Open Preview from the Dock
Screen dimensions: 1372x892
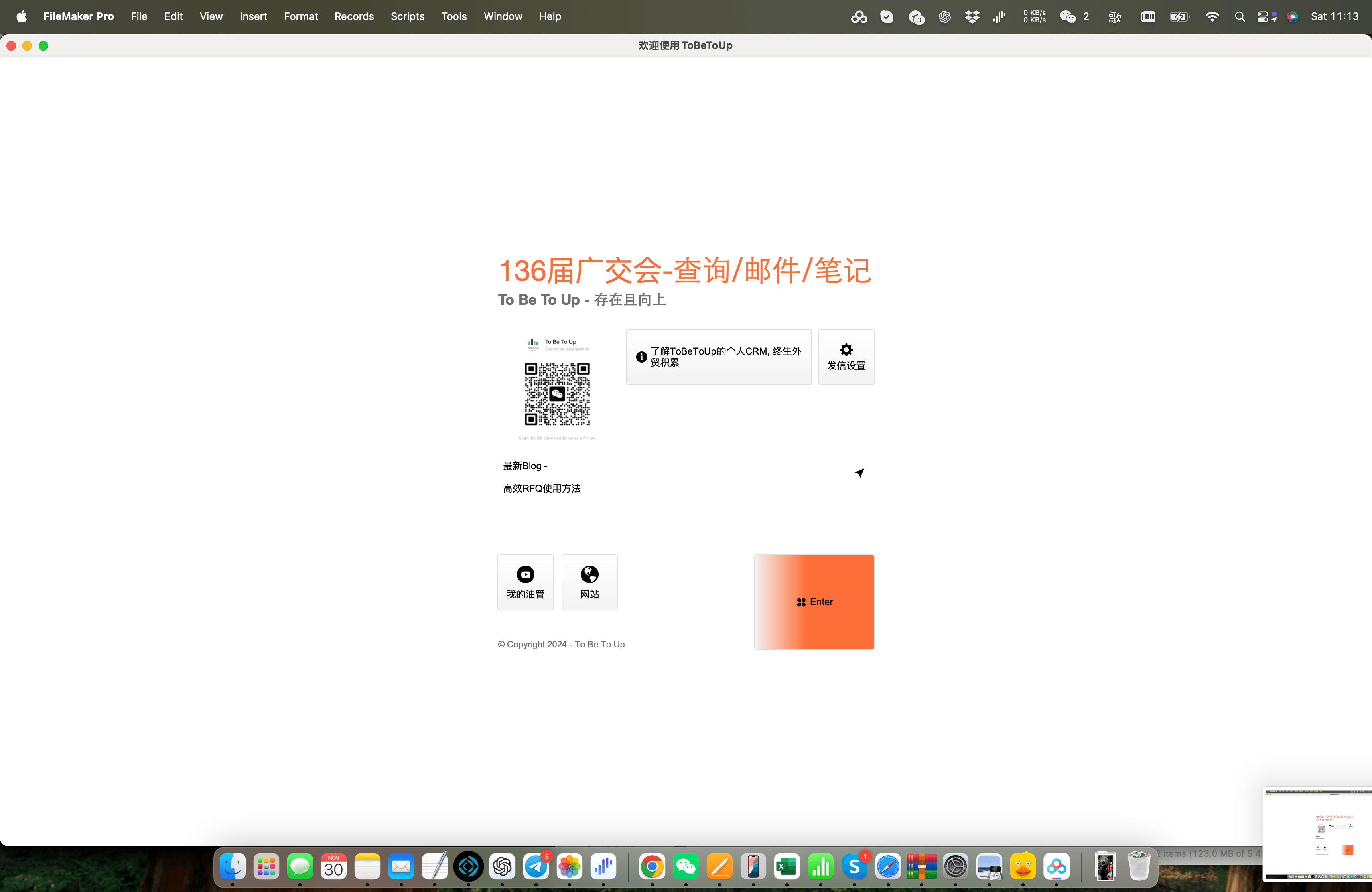pos(989,866)
